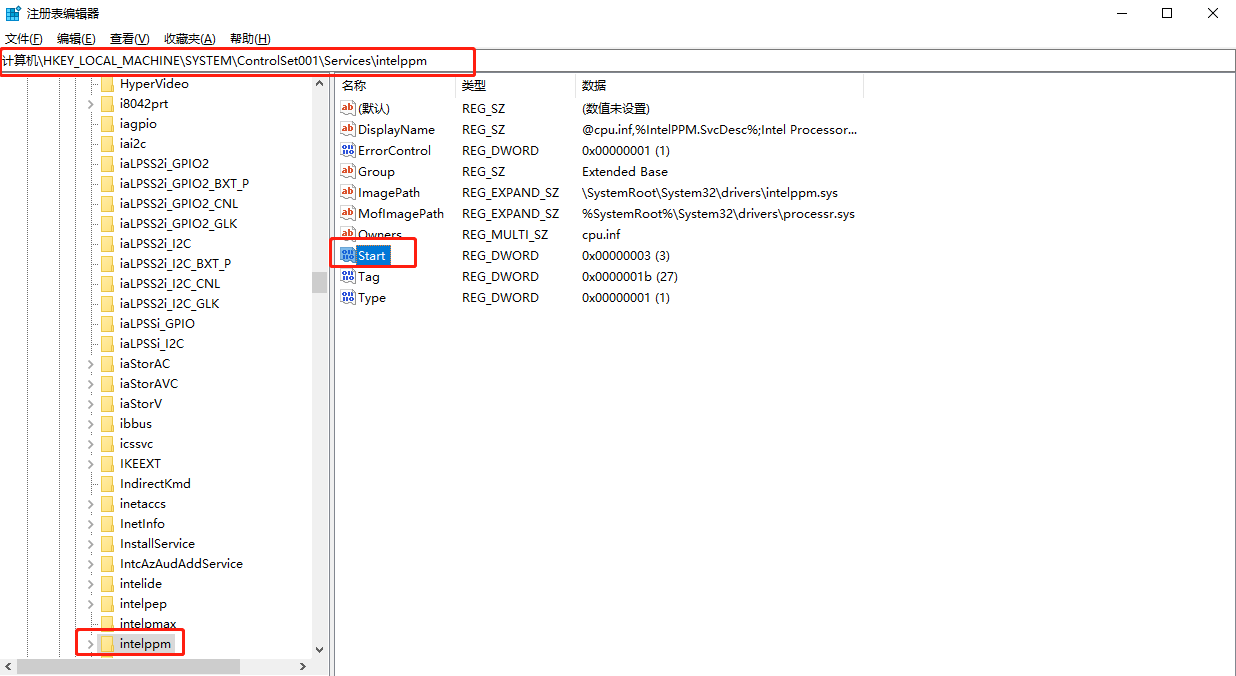
Task: Click the Registry Editor app icon in title bar
Action: click(x=13, y=13)
